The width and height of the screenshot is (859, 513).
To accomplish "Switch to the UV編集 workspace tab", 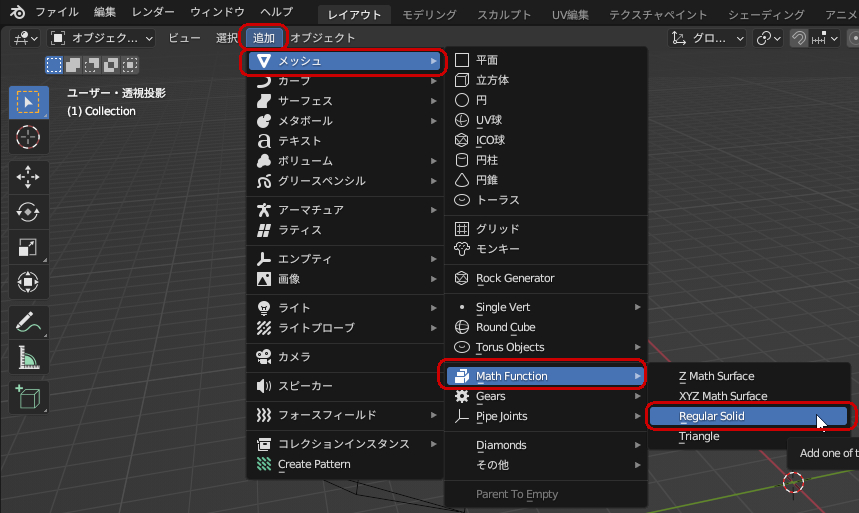I will [x=570, y=15].
